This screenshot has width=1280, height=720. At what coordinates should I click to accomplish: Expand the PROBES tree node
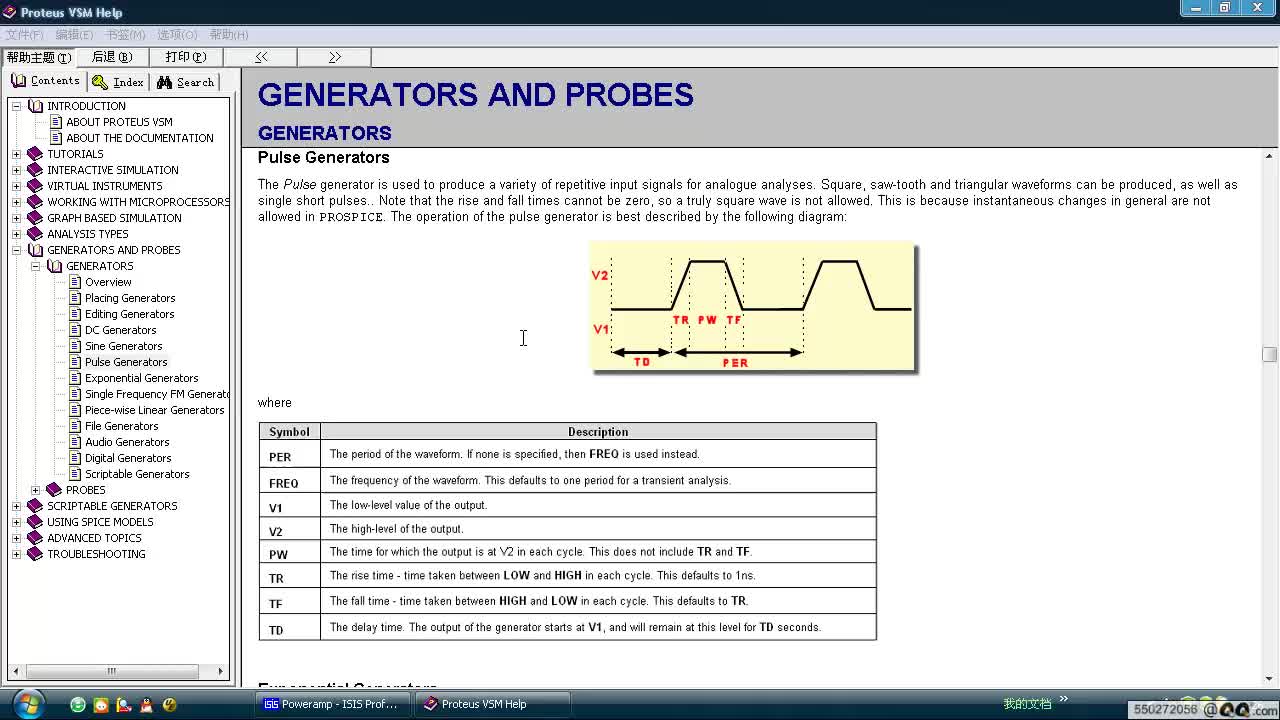point(35,490)
